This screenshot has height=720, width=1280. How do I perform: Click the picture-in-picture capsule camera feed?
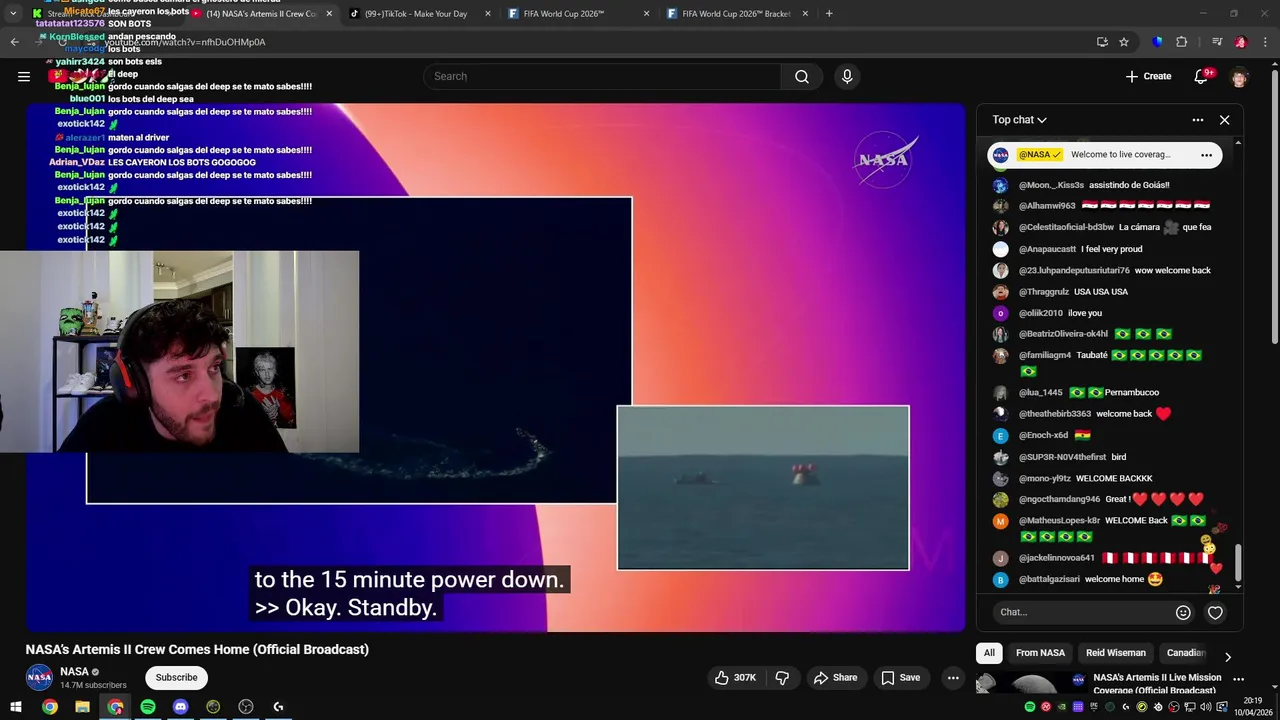[x=763, y=487]
